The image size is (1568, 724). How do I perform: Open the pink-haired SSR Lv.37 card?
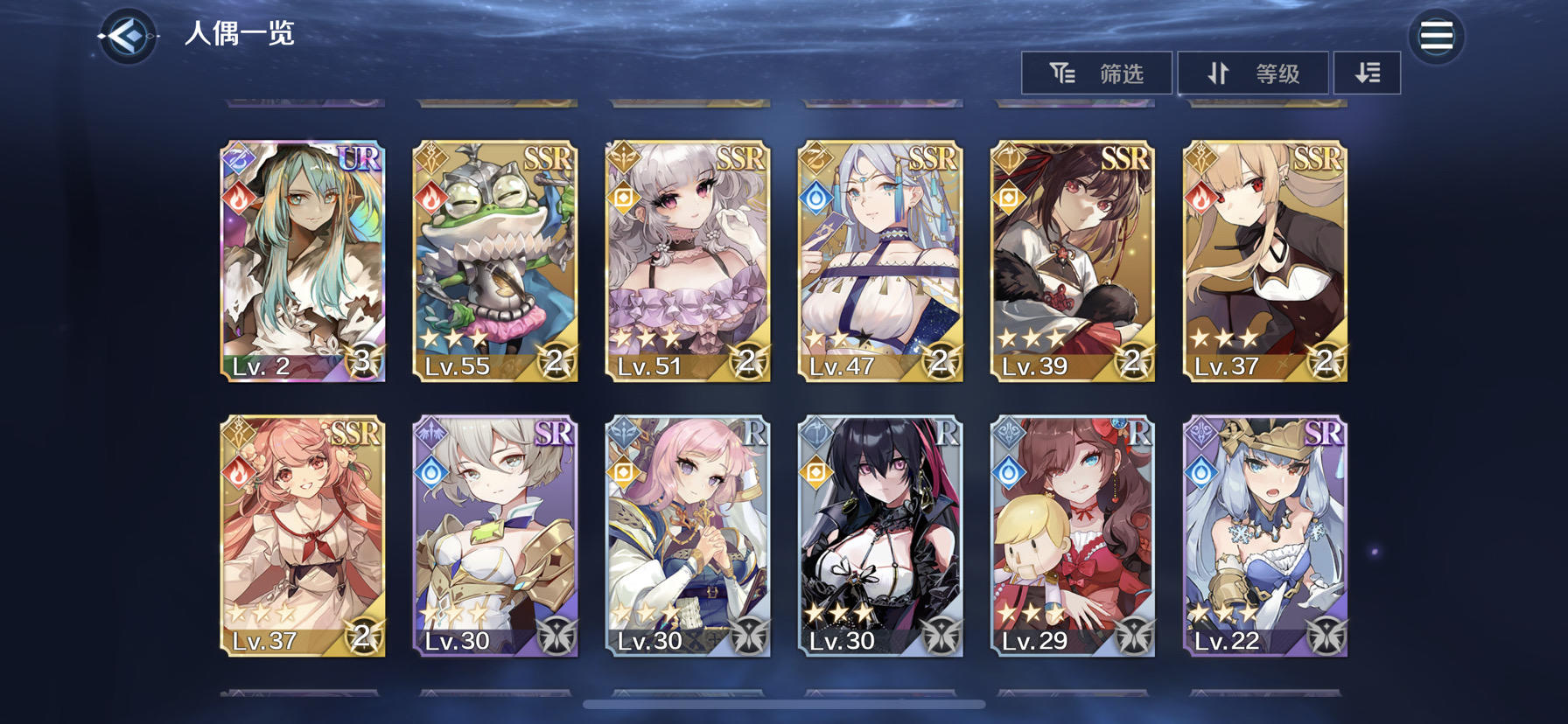(303, 535)
